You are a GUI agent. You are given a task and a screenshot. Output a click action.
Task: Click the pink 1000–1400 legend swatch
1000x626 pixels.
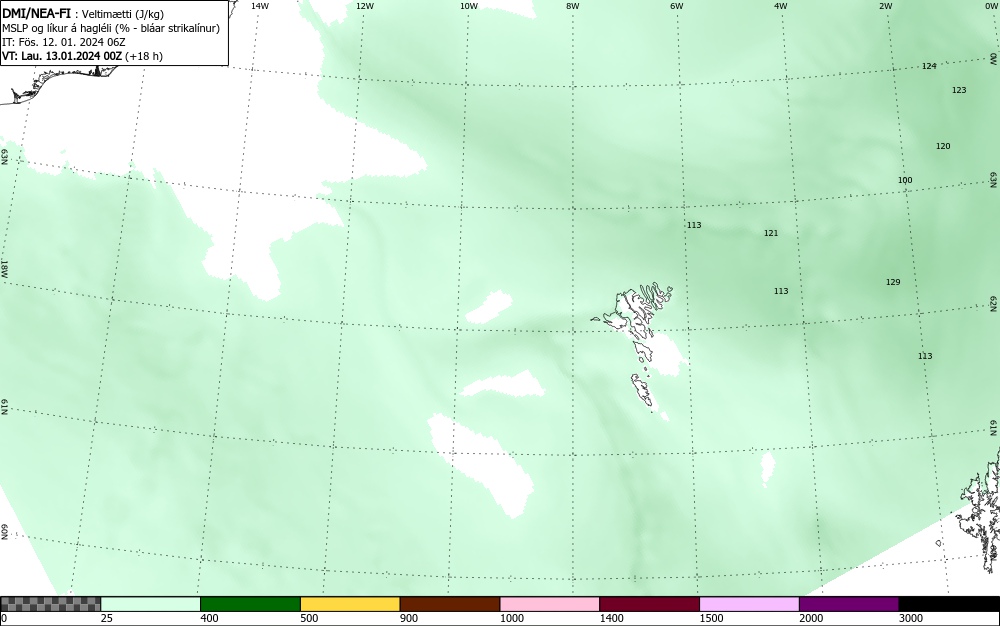pos(550,604)
